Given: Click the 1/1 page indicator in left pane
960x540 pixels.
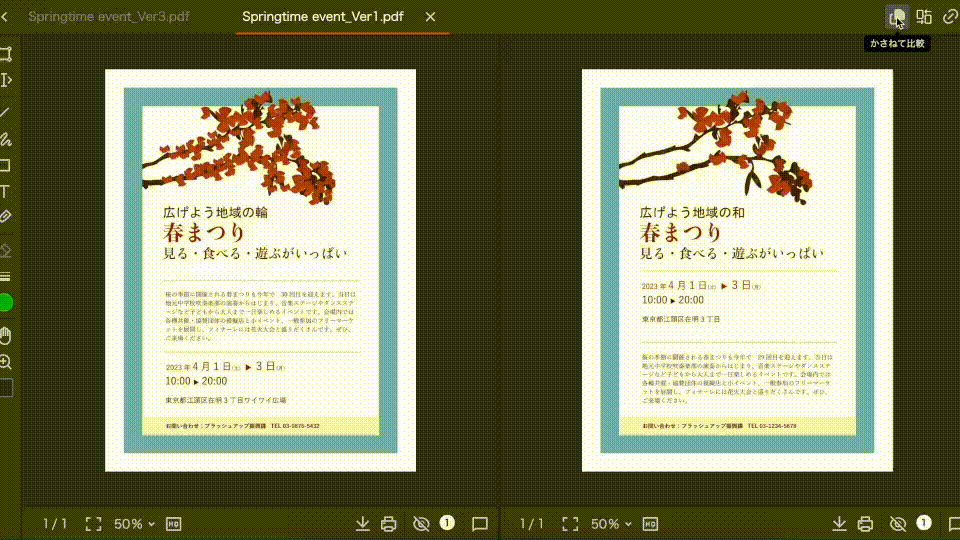Looking at the screenshot, I should (x=55, y=524).
